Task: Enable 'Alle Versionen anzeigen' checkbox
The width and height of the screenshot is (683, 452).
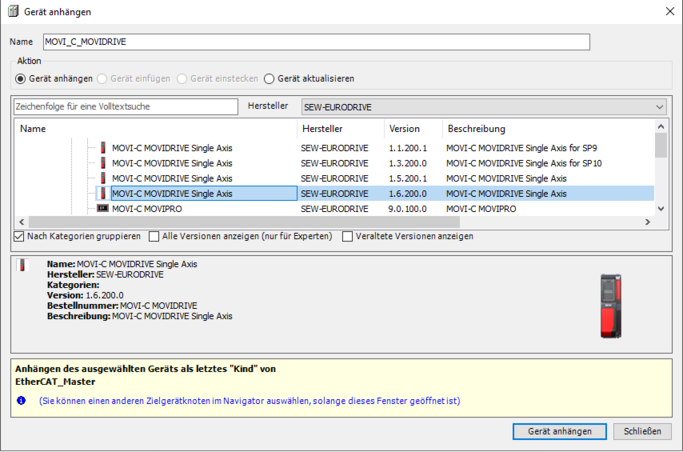Action: [x=154, y=237]
